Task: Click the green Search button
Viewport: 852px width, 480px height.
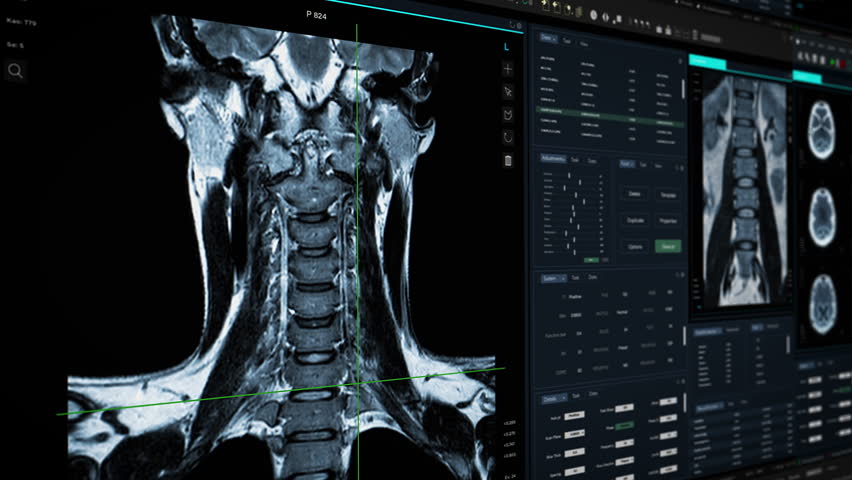Action: click(668, 246)
